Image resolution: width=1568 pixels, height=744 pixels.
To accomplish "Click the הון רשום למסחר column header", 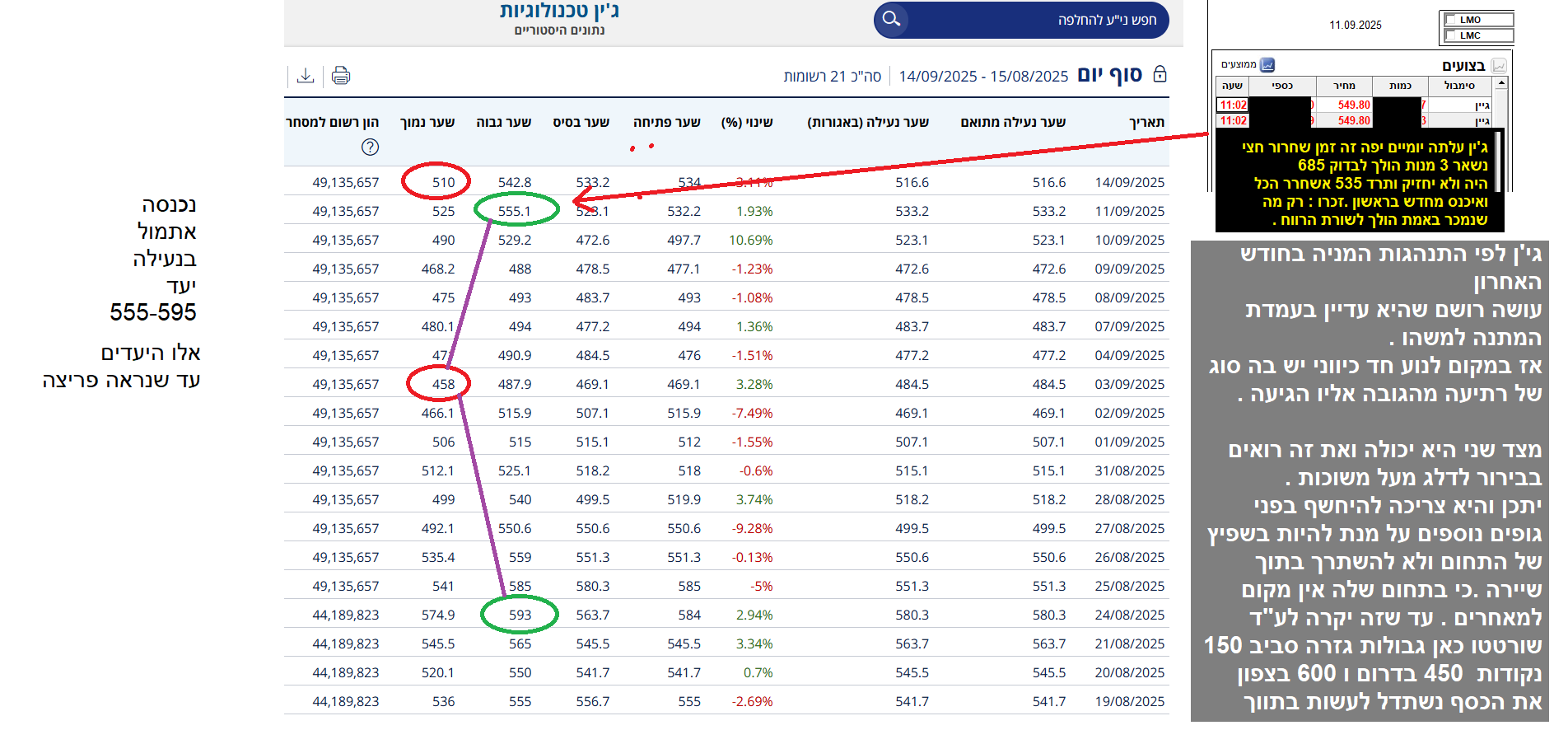I will pyautogui.click(x=332, y=122).
